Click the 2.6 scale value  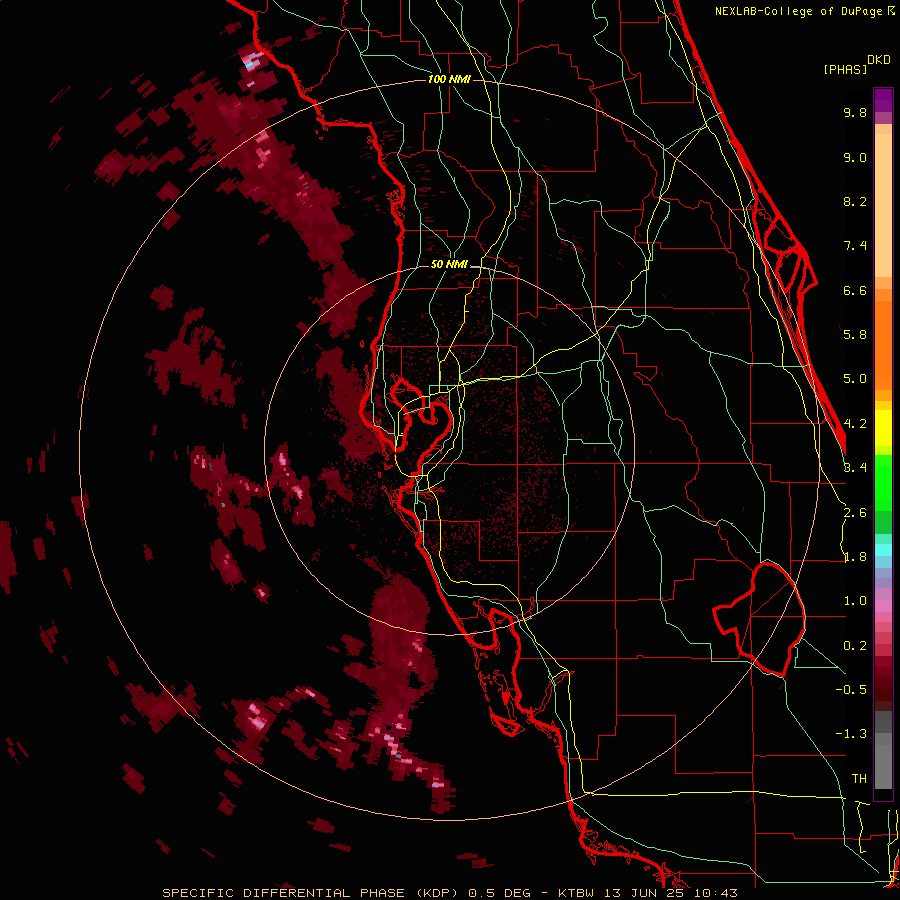(x=855, y=513)
